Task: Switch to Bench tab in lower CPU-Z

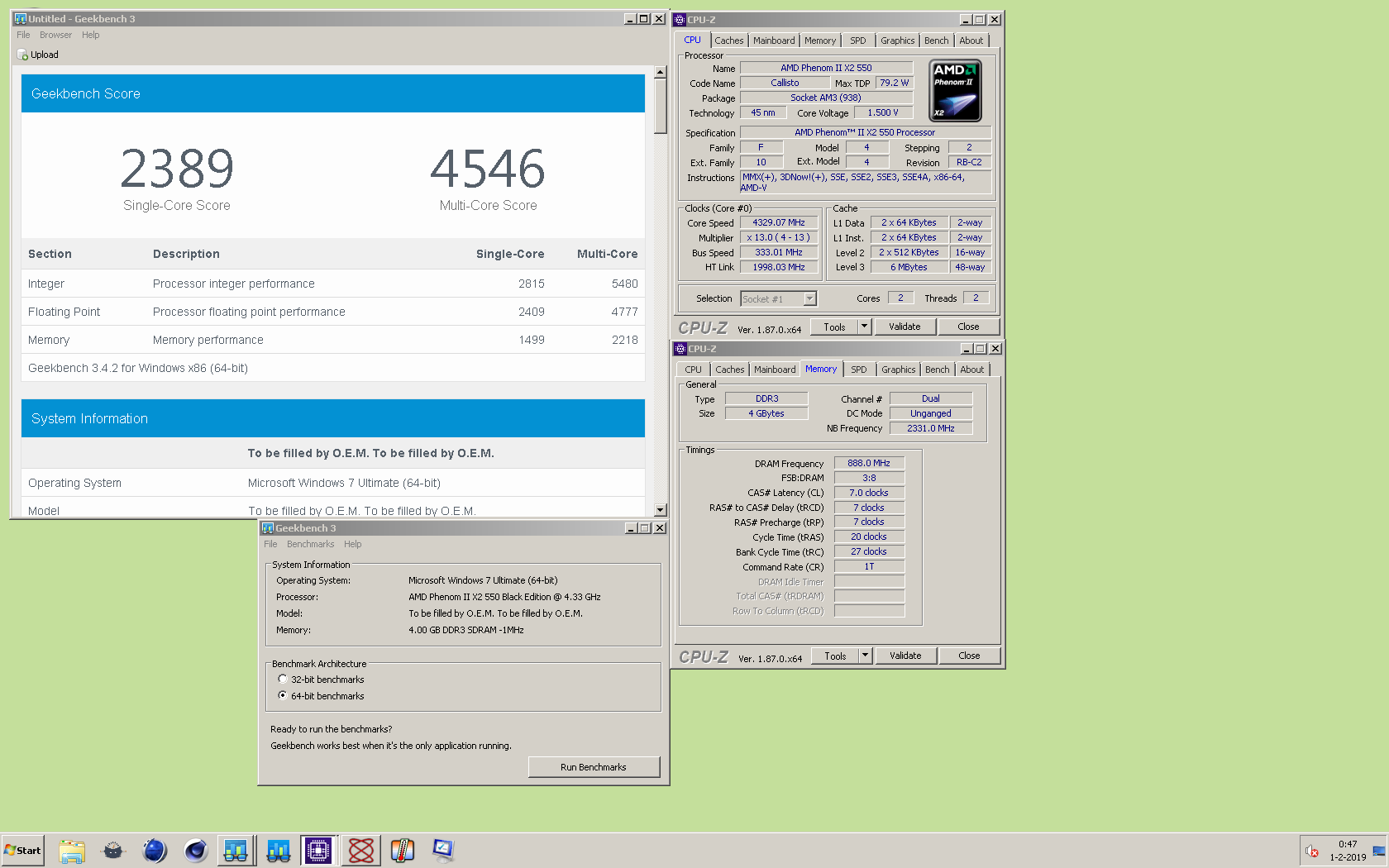Action: [x=938, y=370]
